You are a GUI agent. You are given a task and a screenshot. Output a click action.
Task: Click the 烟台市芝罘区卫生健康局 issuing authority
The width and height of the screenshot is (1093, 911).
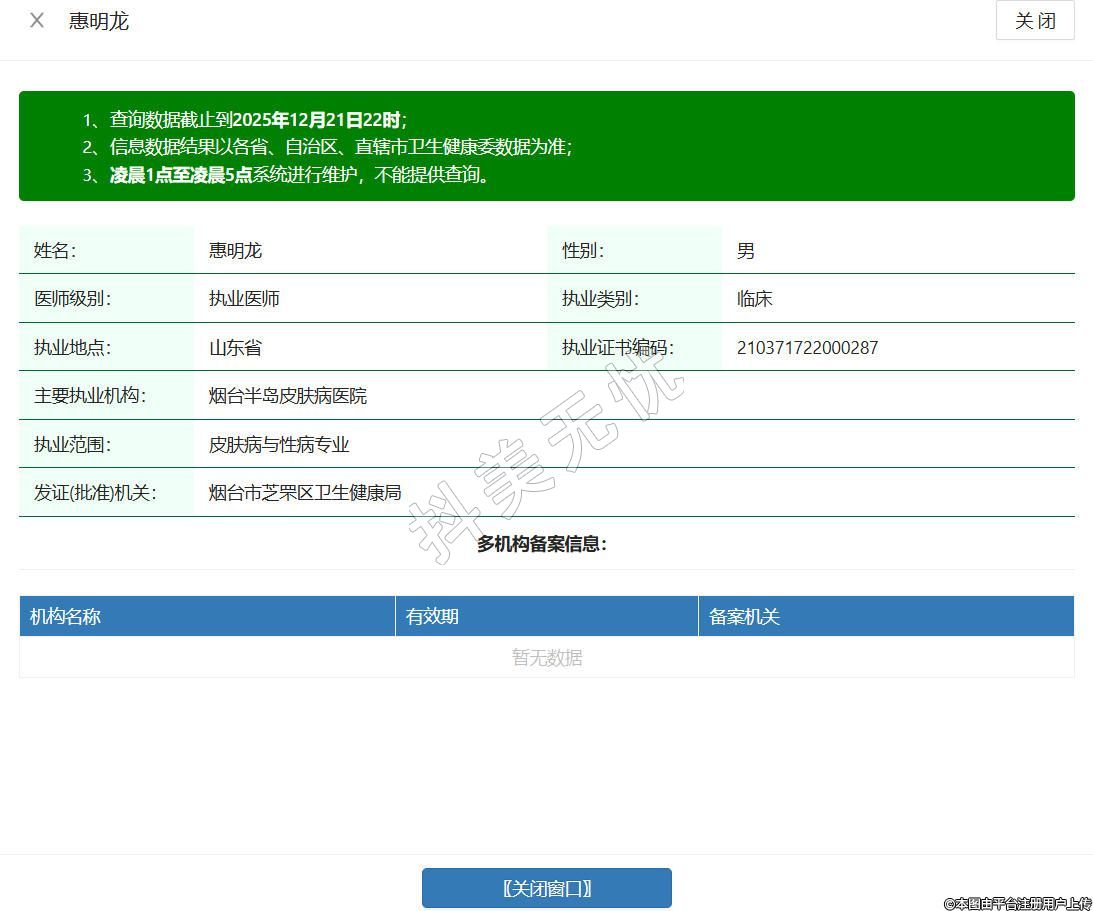tap(305, 492)
